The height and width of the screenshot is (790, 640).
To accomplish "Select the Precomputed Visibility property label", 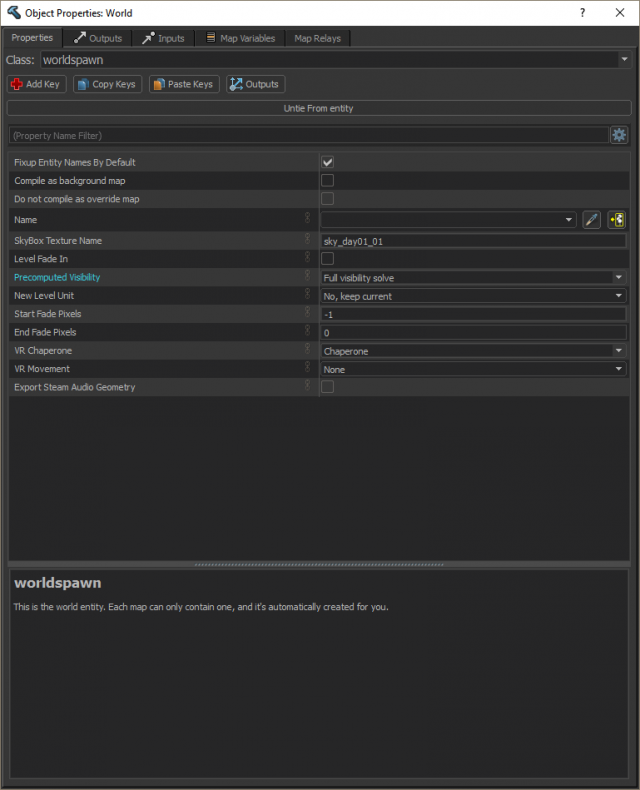I will pyautogui.click(x=57, y=277).
